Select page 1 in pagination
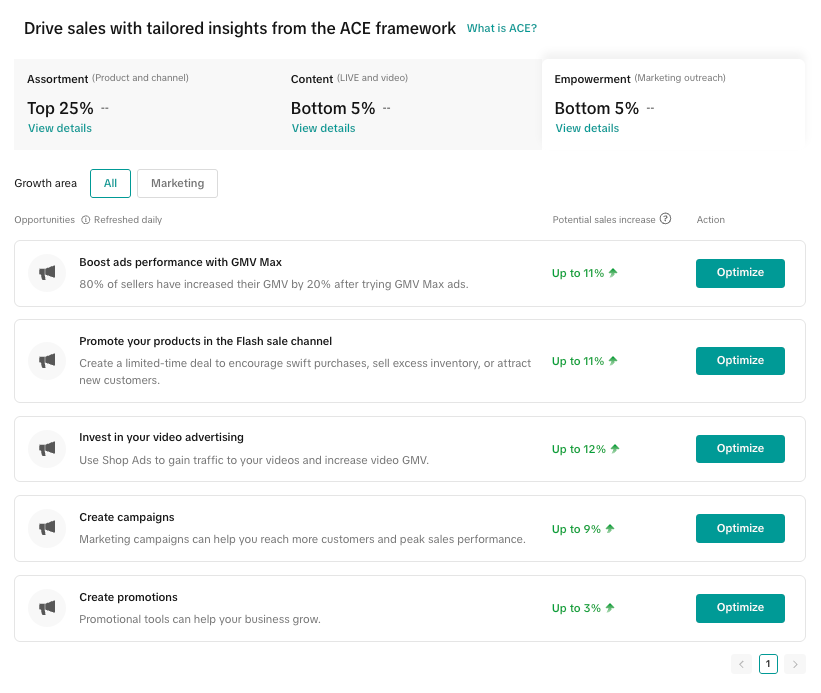The image size is (821, 693). 768,664
